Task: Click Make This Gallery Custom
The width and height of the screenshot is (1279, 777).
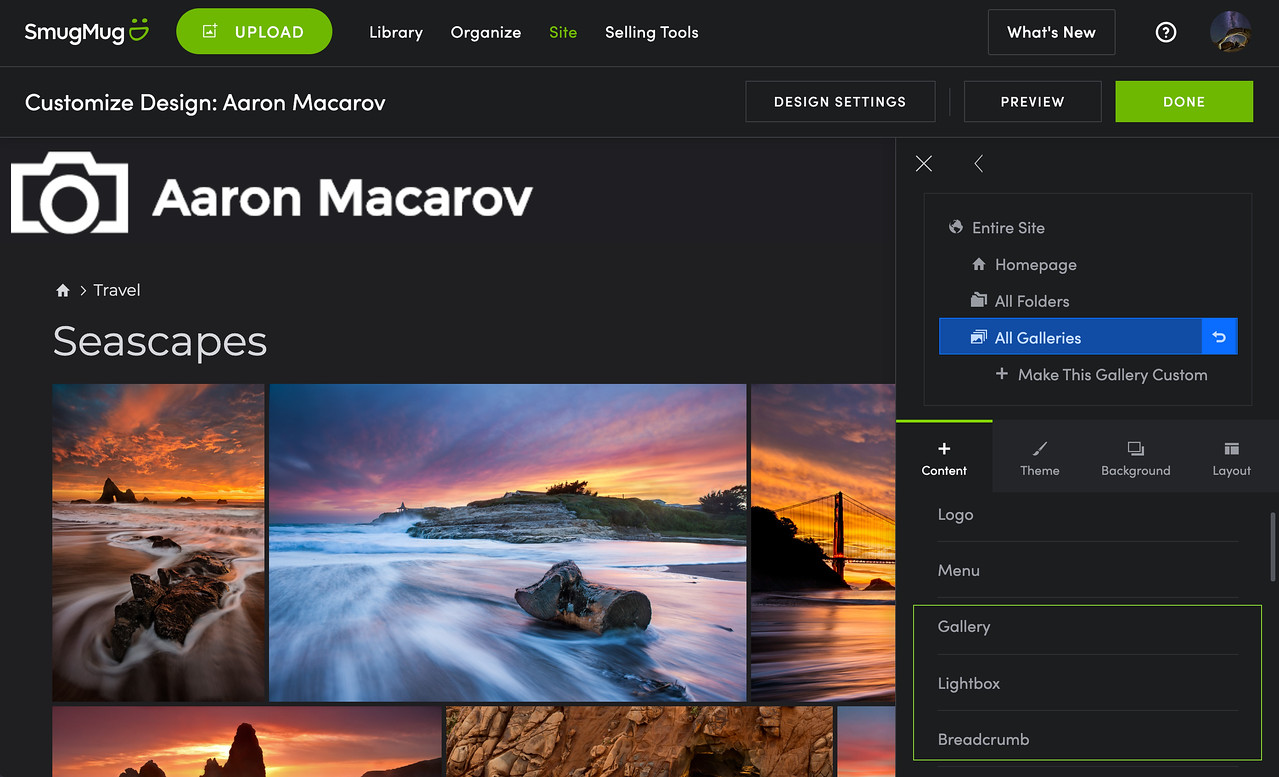Action: pos(1111,375)
